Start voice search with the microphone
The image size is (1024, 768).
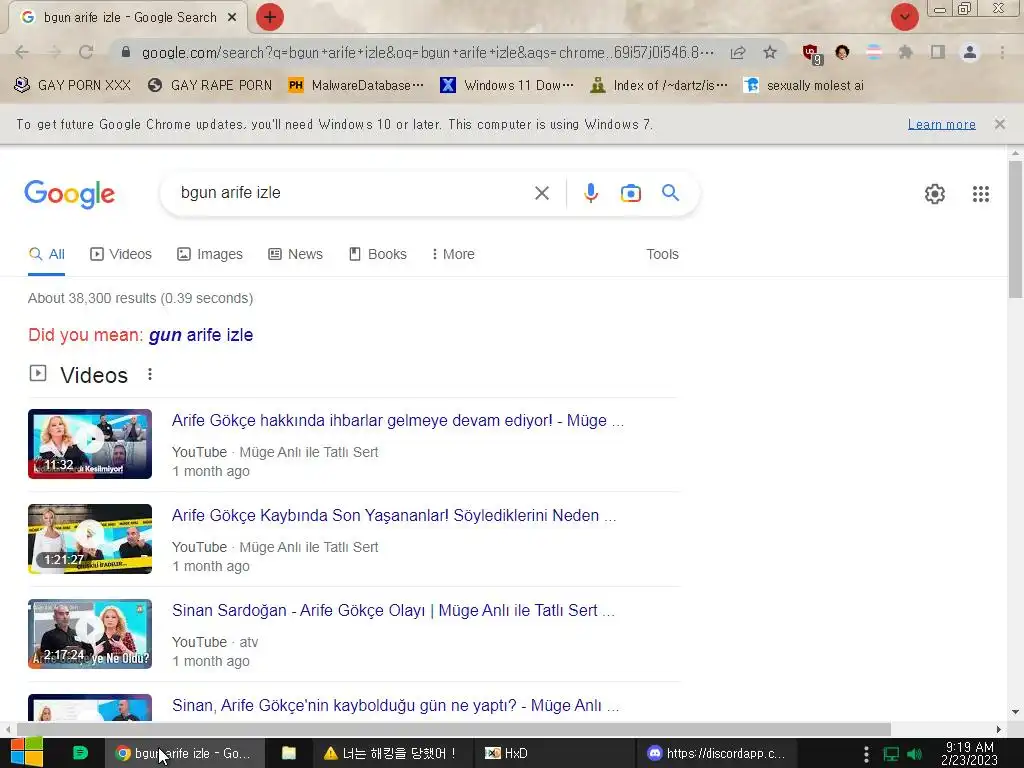pos(590,193)
